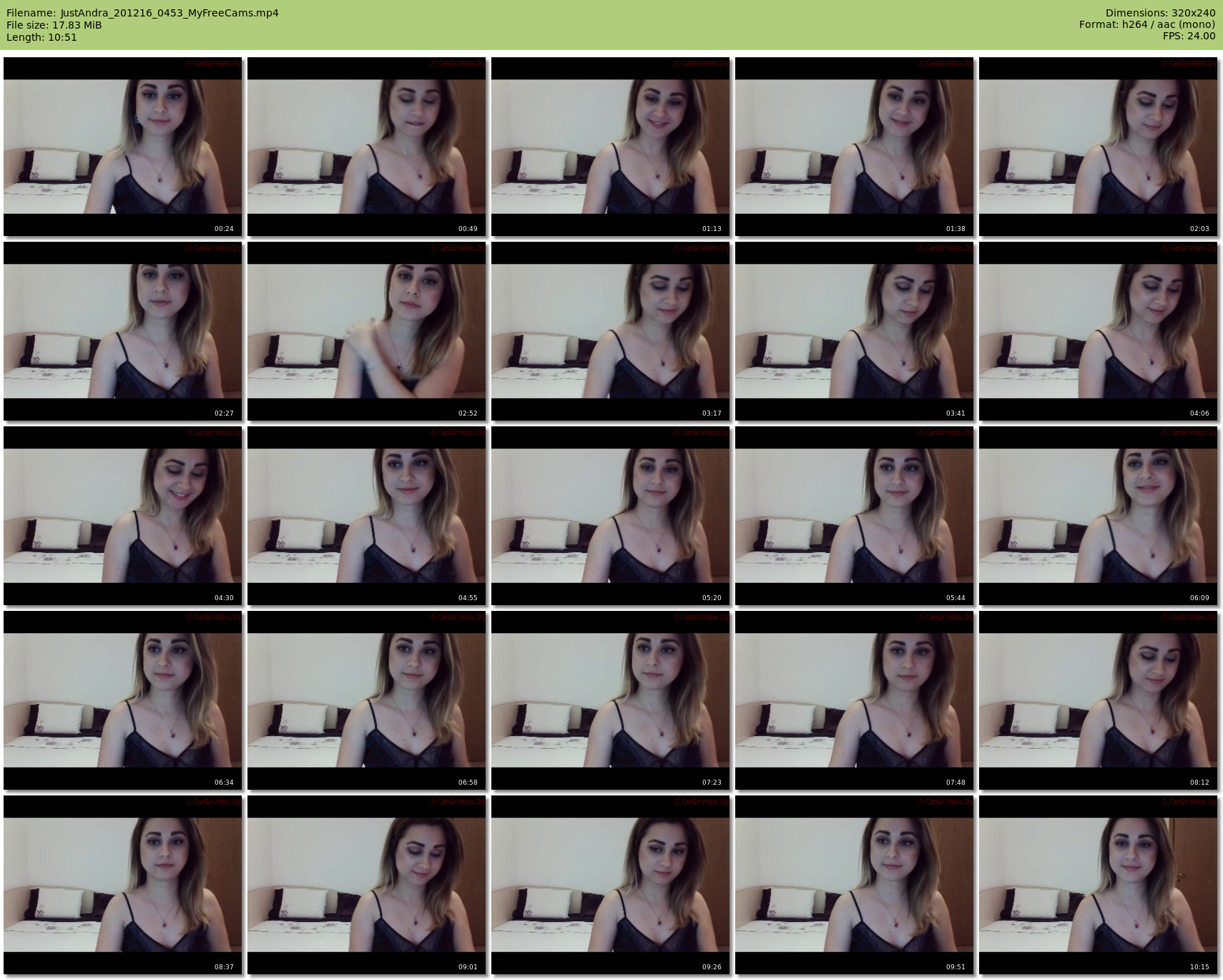Screen dimensions: 1223x980
Task: Click the frame timestamped 02:03
Action: pyautogui.click(x=1098, y=147)
